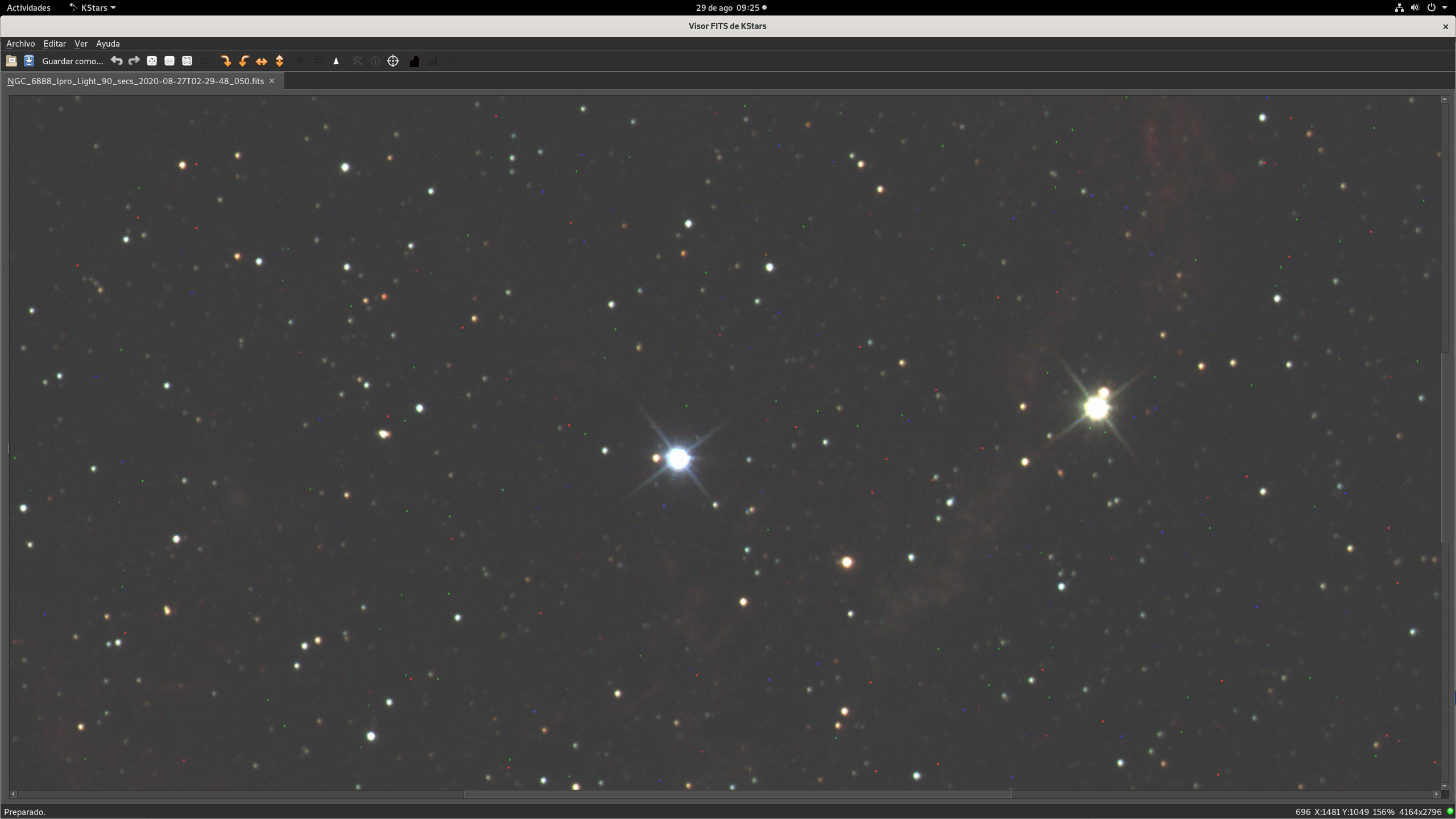The image size is (1456, 819).
Task: Save the image with blue download icon
Action: 29,61
